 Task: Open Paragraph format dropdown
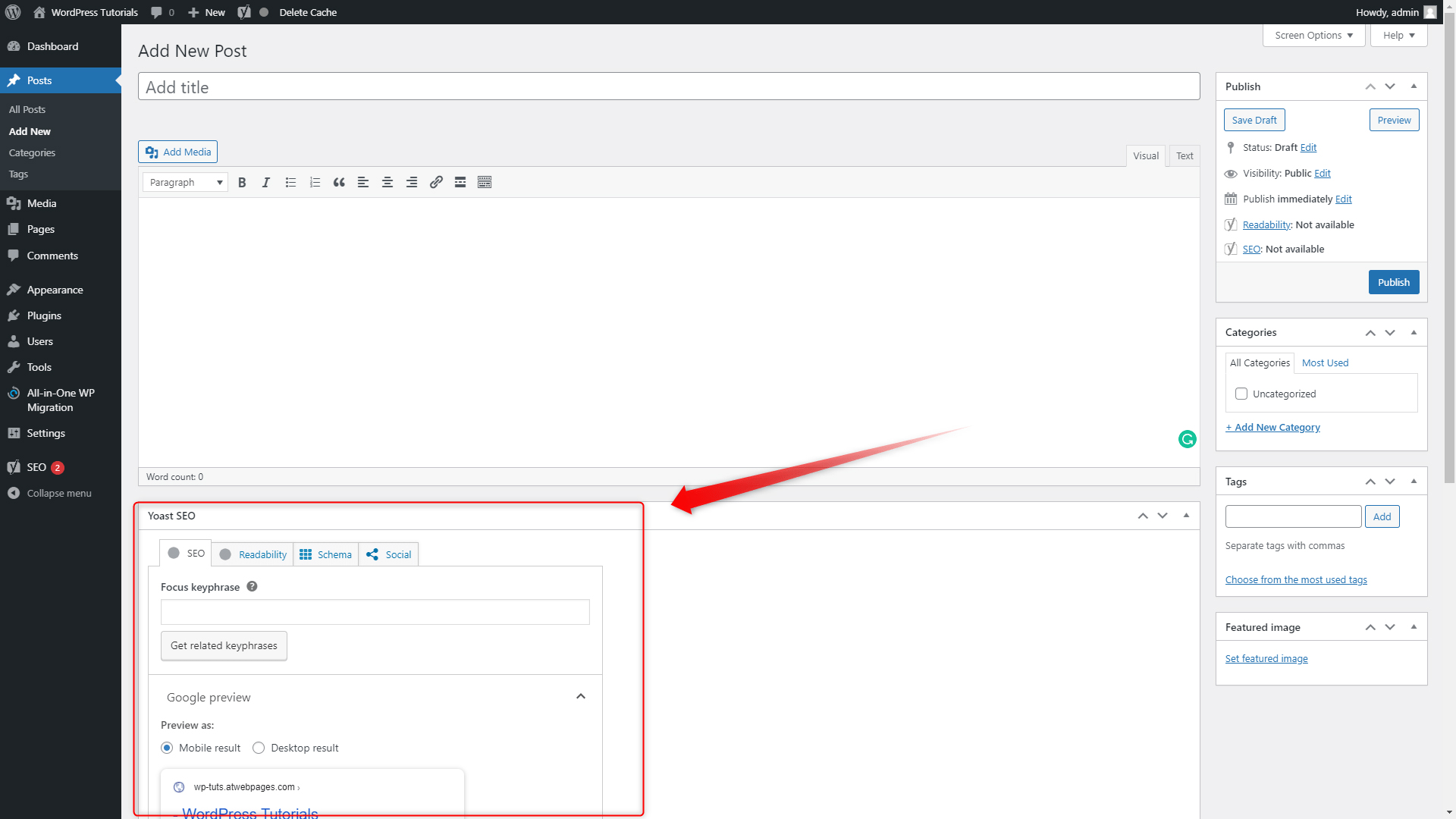(x=185, y=182)
